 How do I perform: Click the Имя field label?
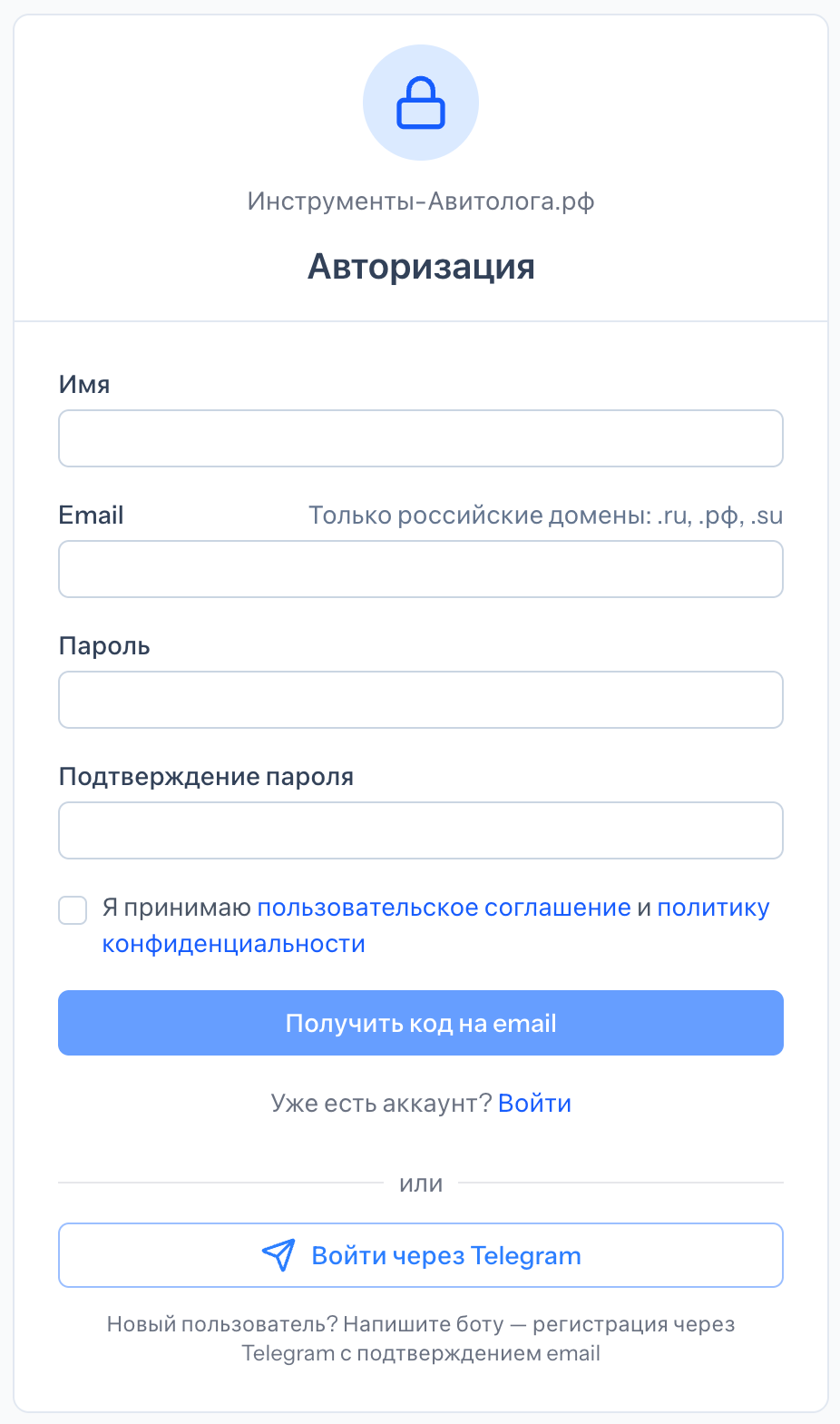click(x=84, y=385)
